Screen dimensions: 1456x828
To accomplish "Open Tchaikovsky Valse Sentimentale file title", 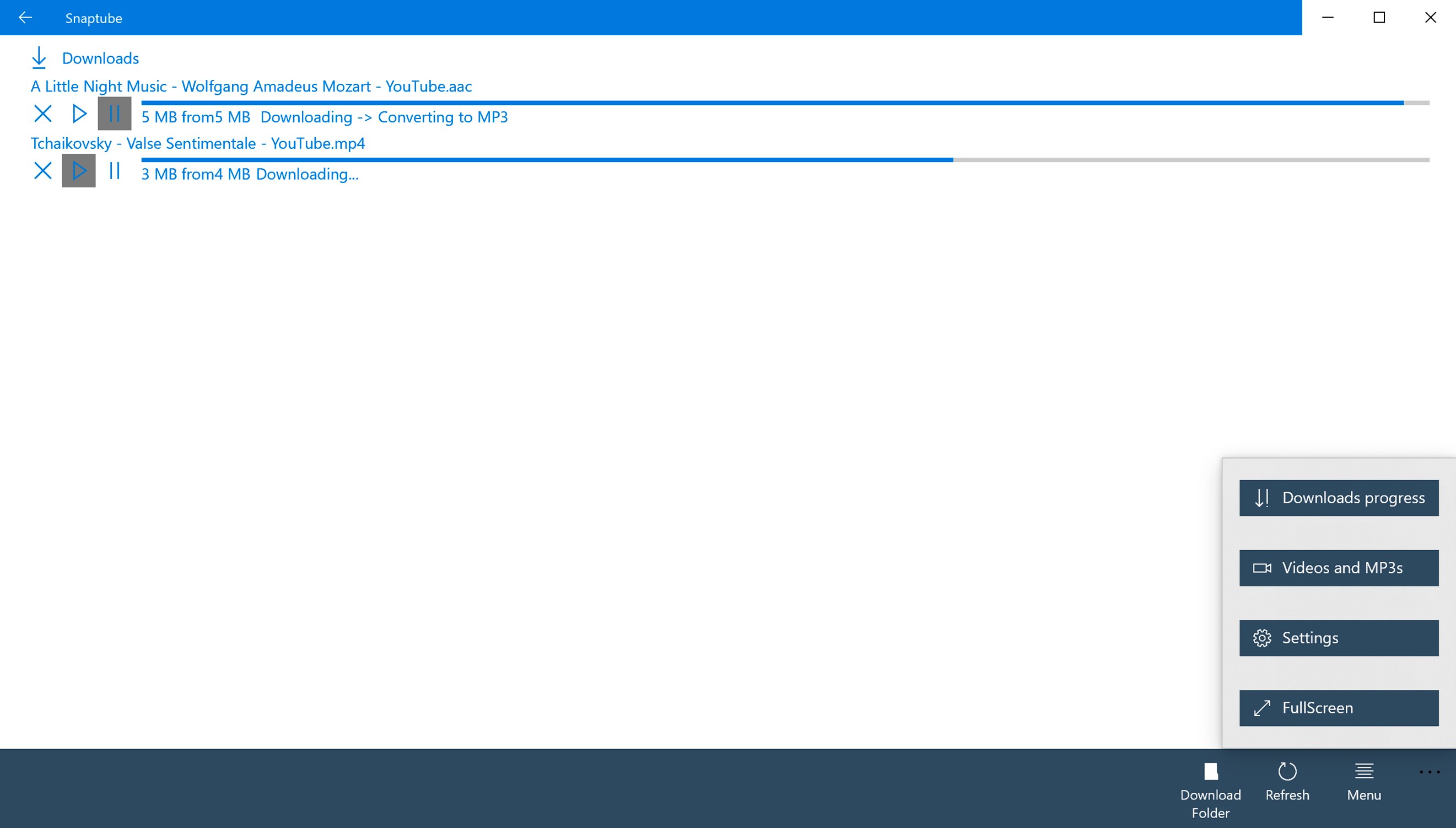I will coord(197,143).
